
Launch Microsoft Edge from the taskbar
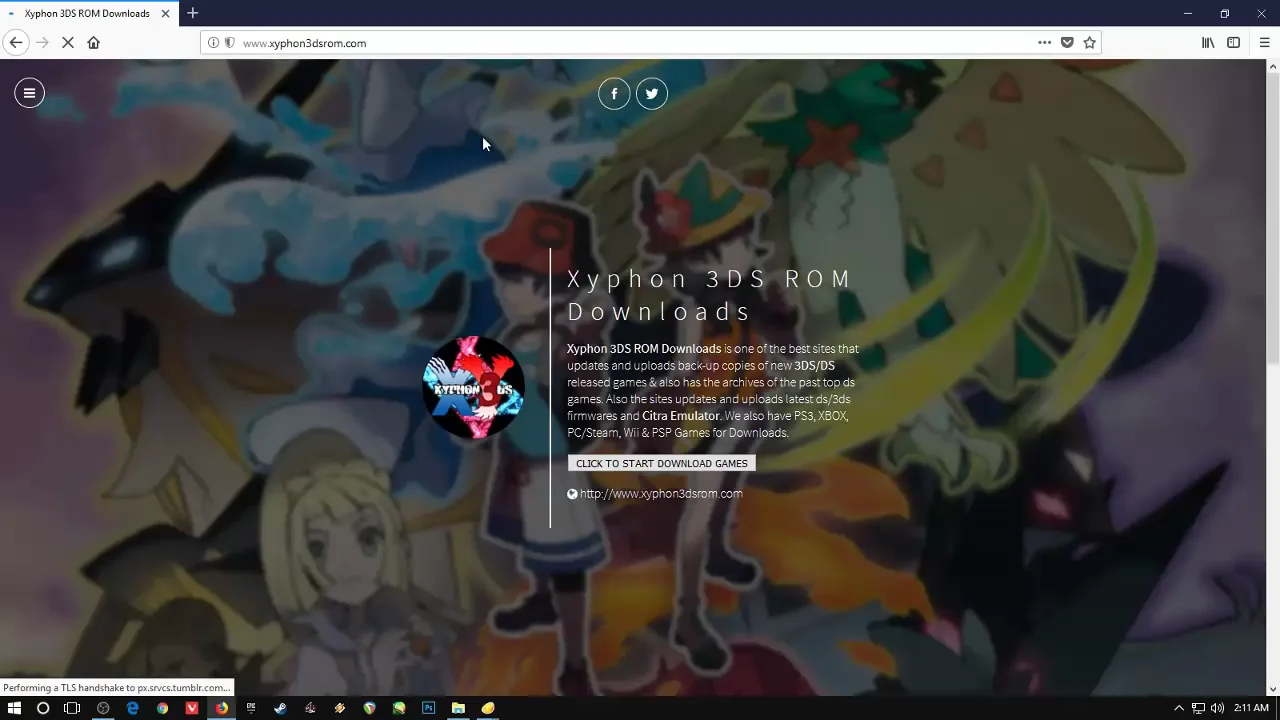[132, 708]
